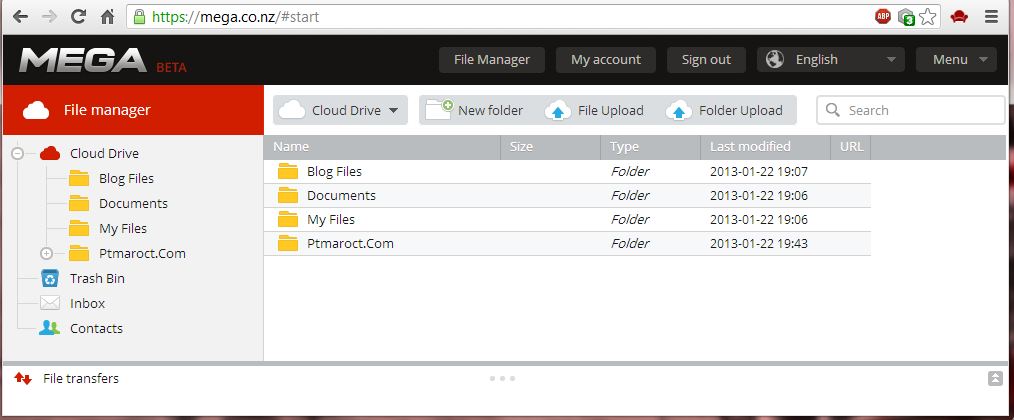Click the New folder plus icon
The image size is (1014, 420).
[439, 109]
